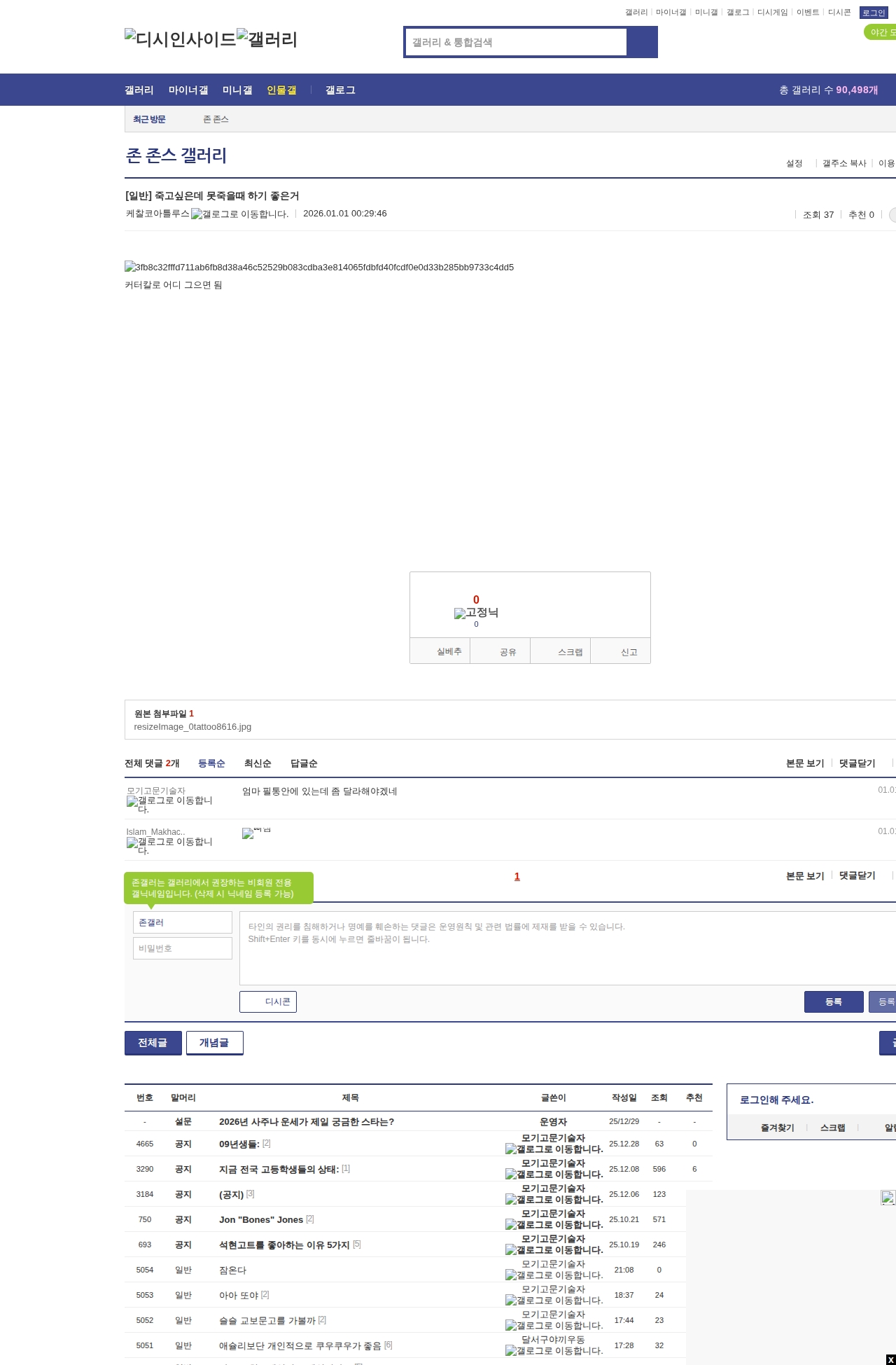Go to comment page 1

point(517,876)
